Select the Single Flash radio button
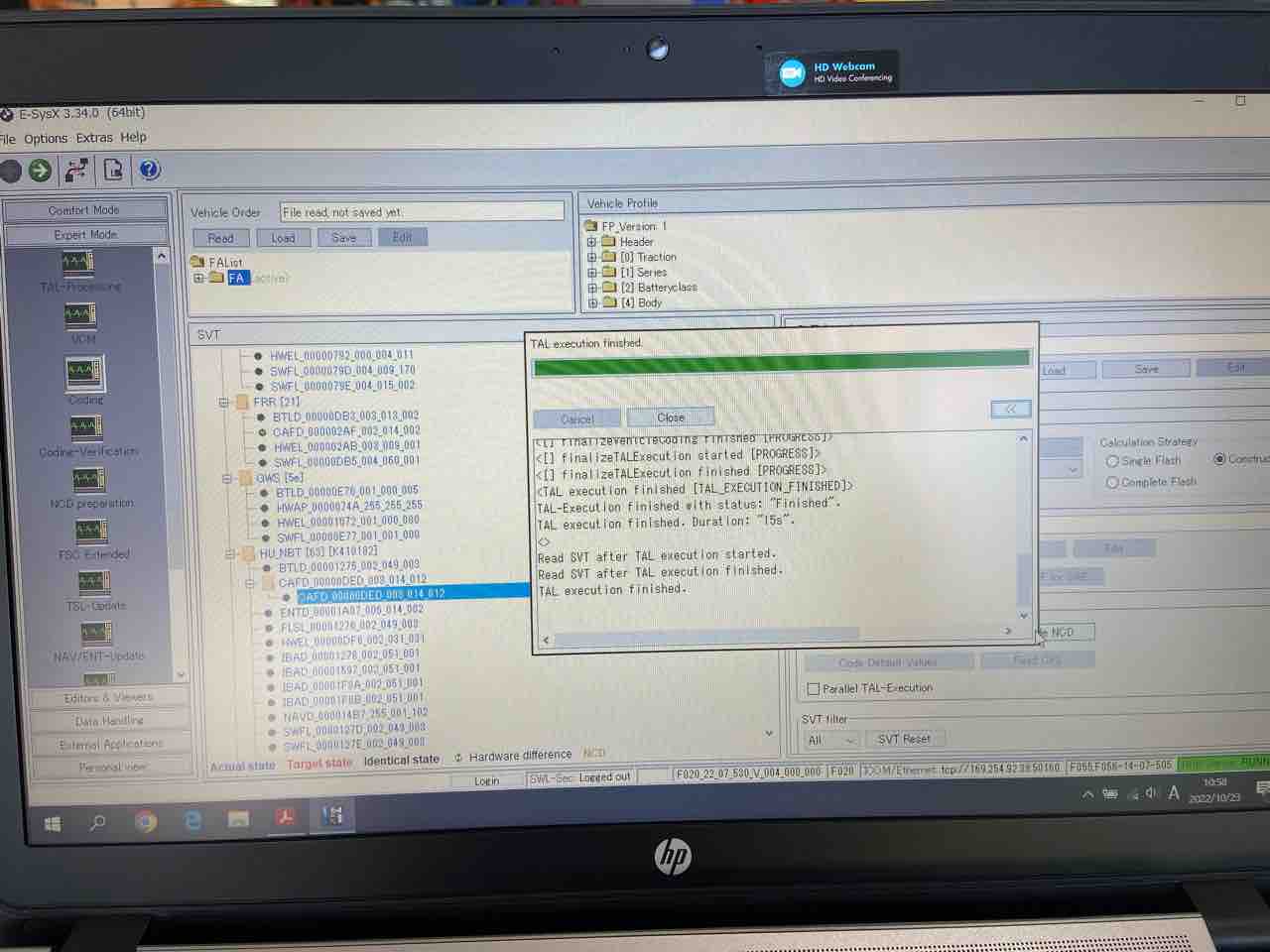The image size is (1270, 952). click(1112, 461)
